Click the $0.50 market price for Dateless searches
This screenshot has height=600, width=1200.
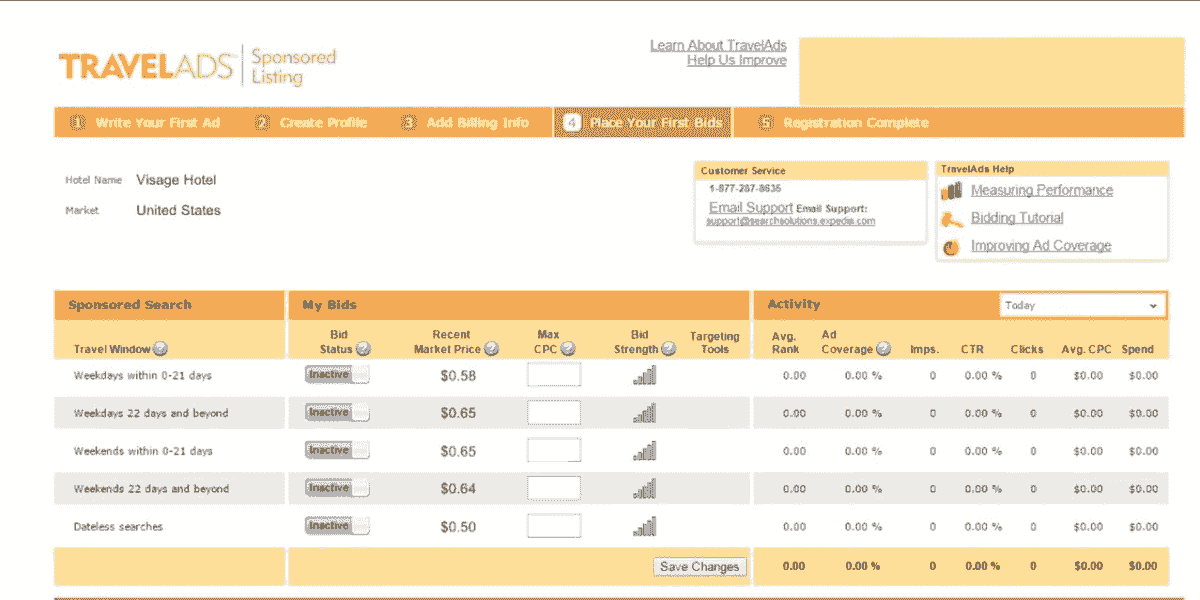click(458, 527)
